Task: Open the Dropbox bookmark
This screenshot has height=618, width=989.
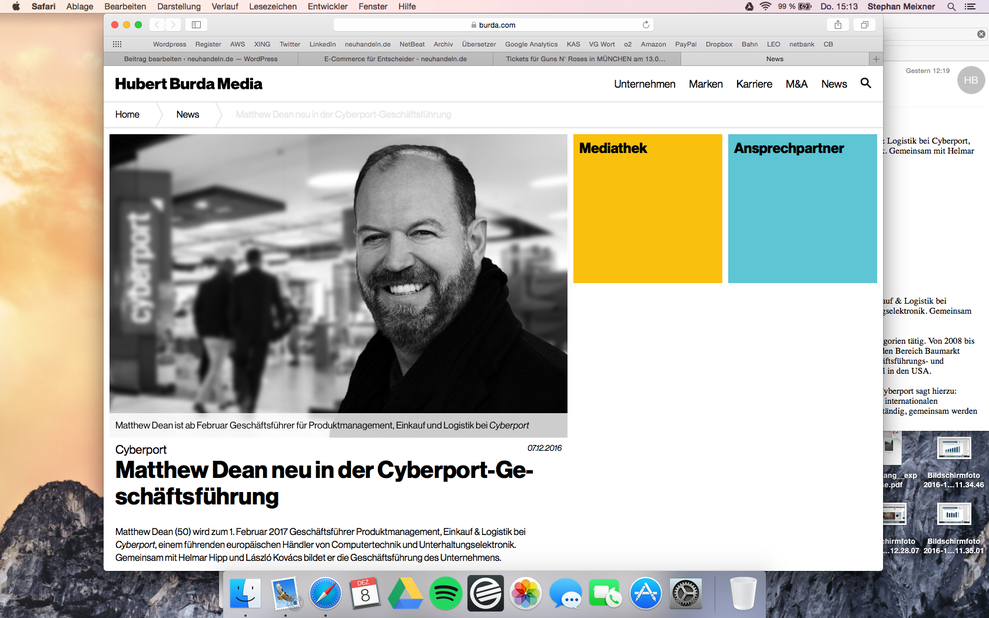Action: tap(719, 44)
